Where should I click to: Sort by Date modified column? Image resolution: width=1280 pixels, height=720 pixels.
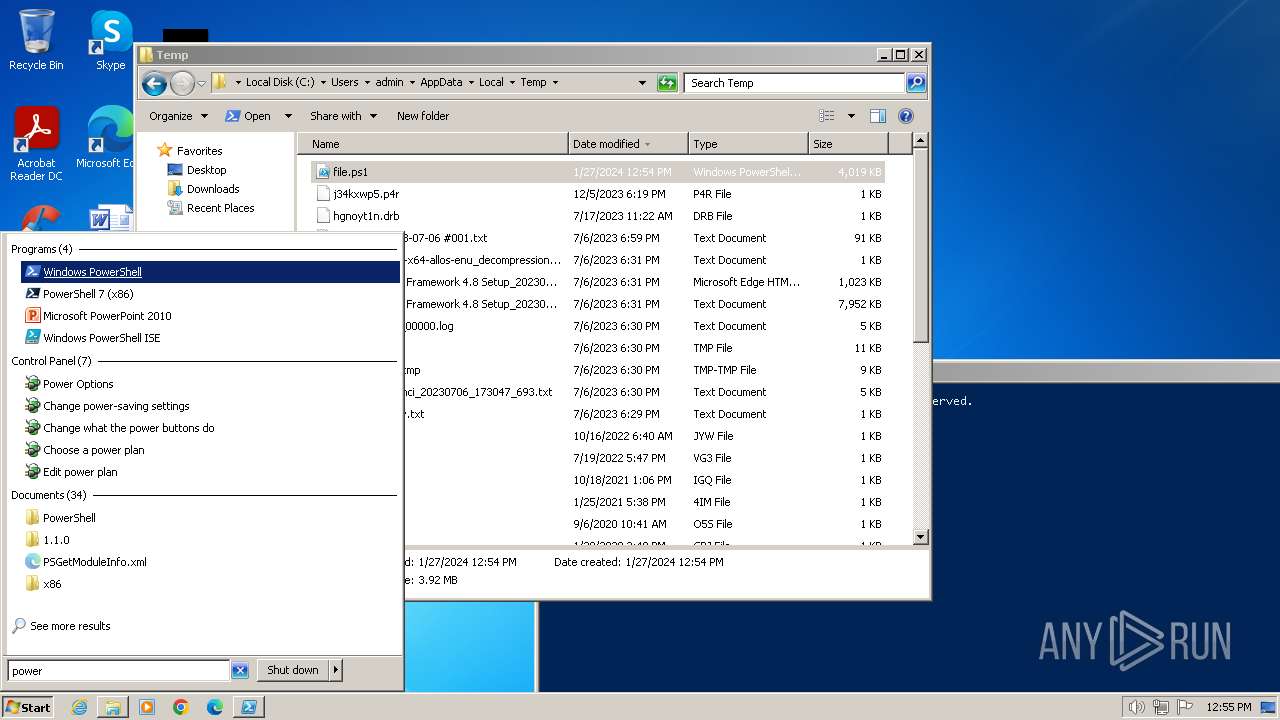[628, 144]
